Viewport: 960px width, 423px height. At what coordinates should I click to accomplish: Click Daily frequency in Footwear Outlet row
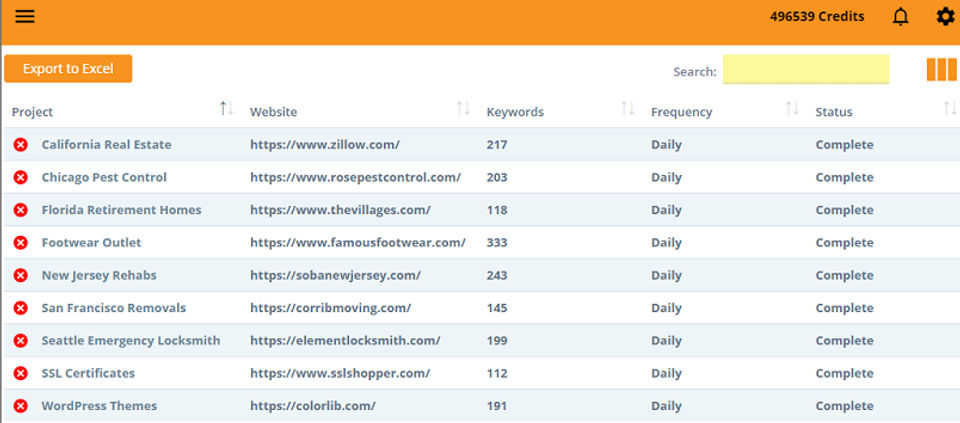[x=667, y=243]
